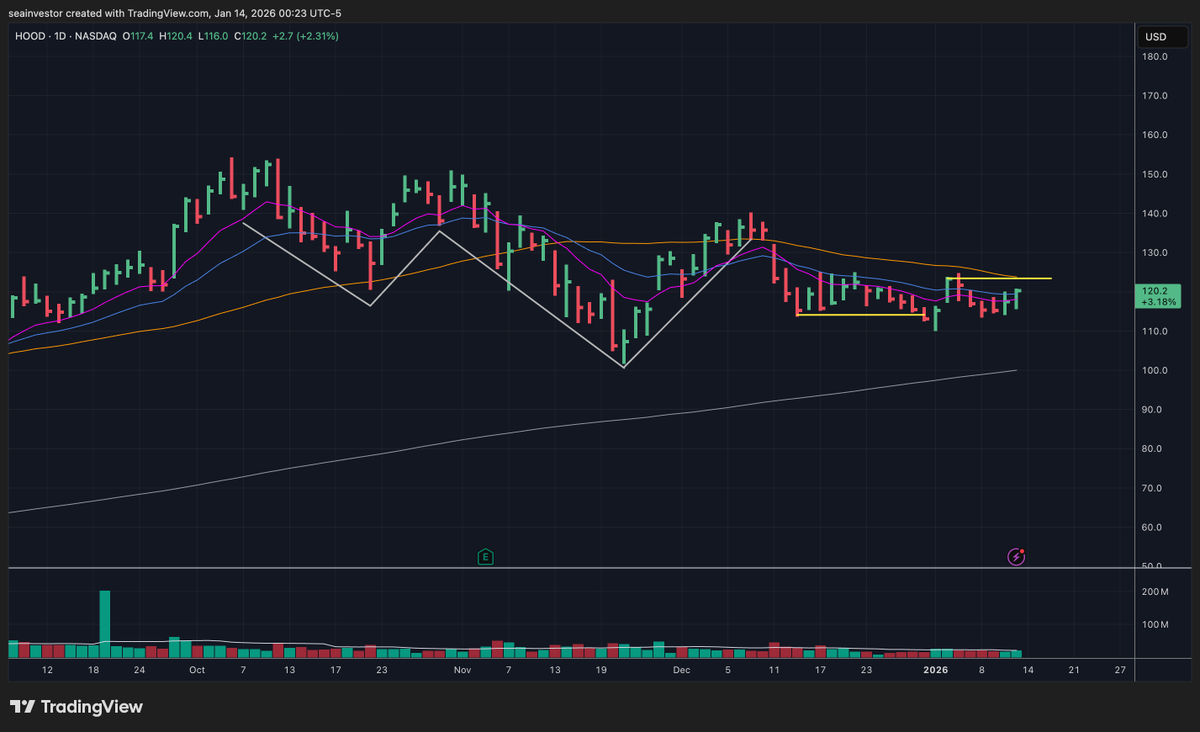The height and width of the screenshot is (732, 1200).
Task: Select the high value H120.4
Action: click(x=176, y=36)
